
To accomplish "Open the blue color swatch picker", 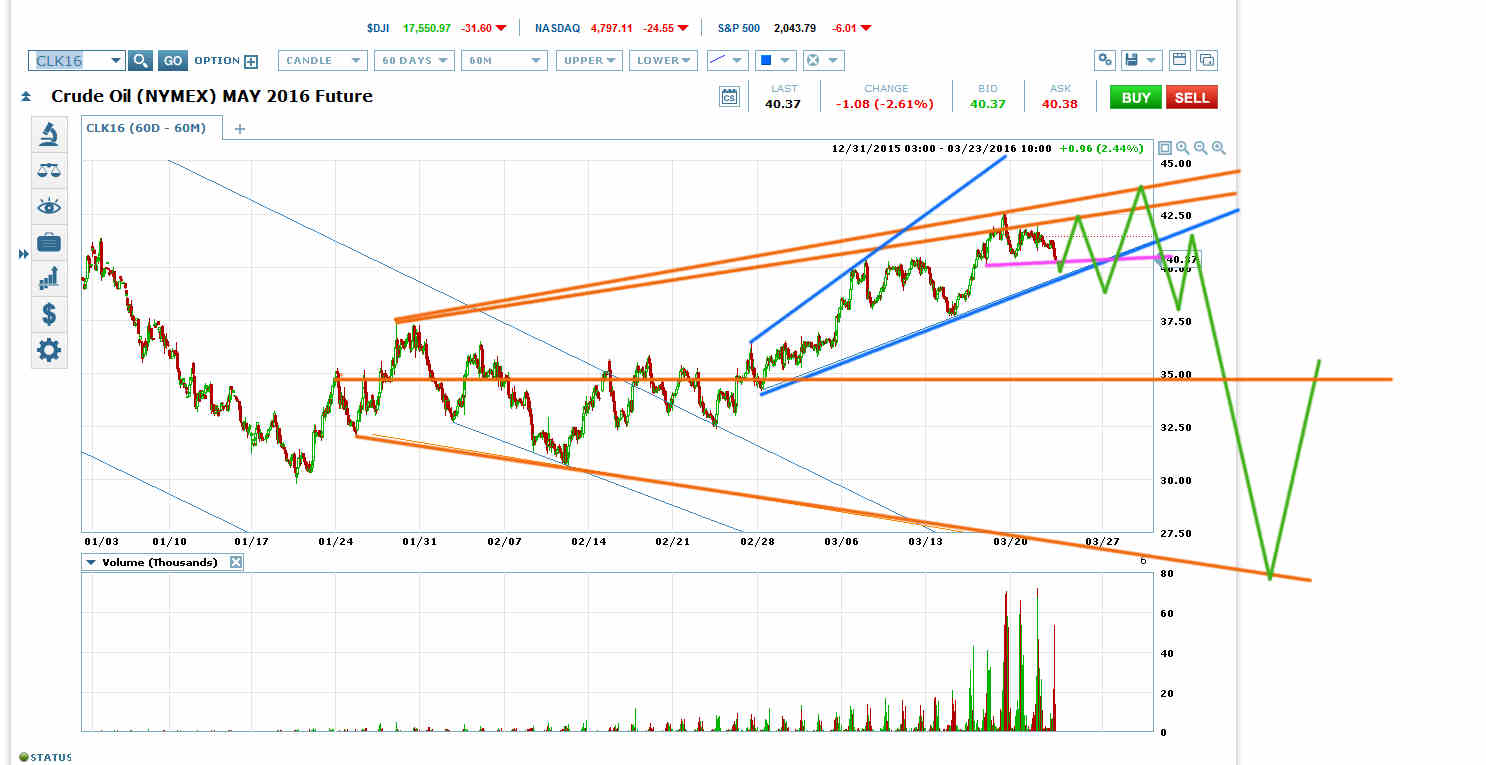I will (774, 61).
